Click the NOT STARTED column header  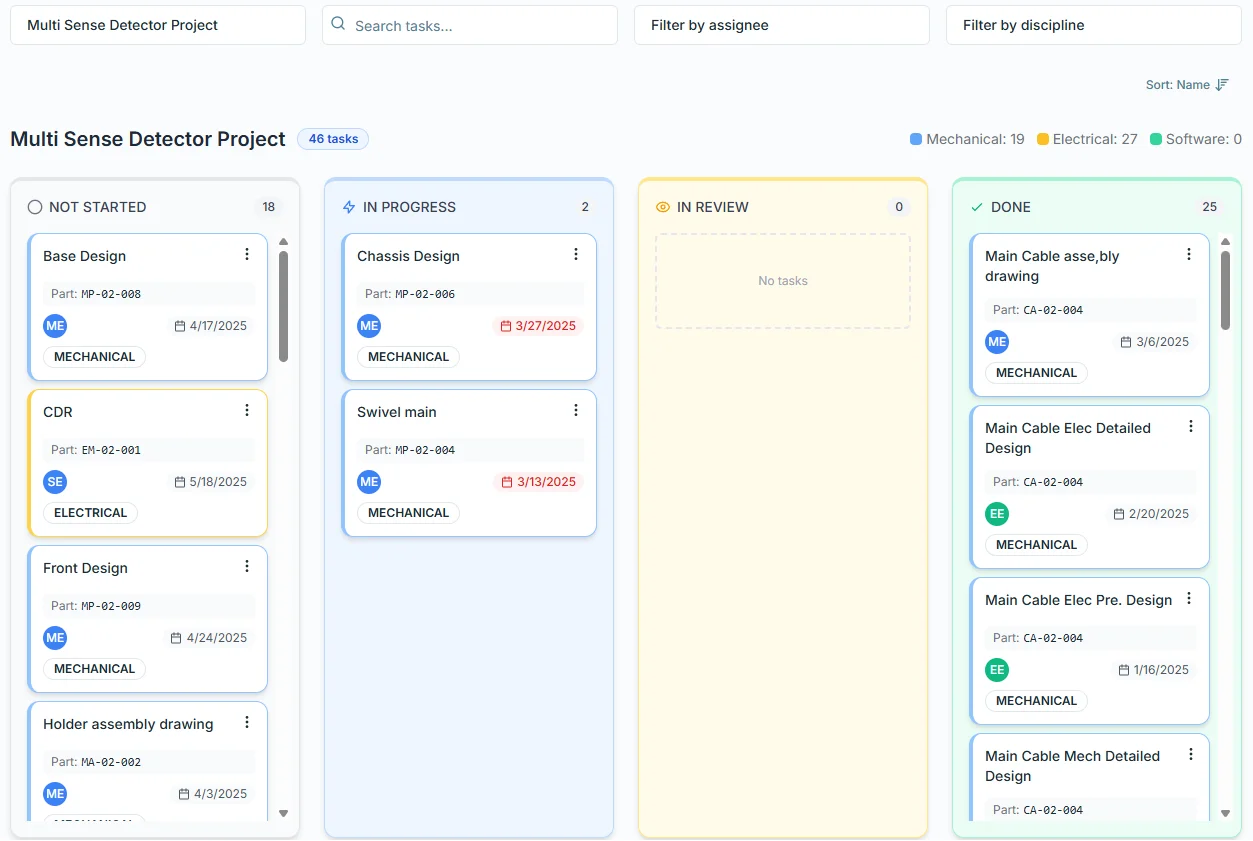click(97, 207)
